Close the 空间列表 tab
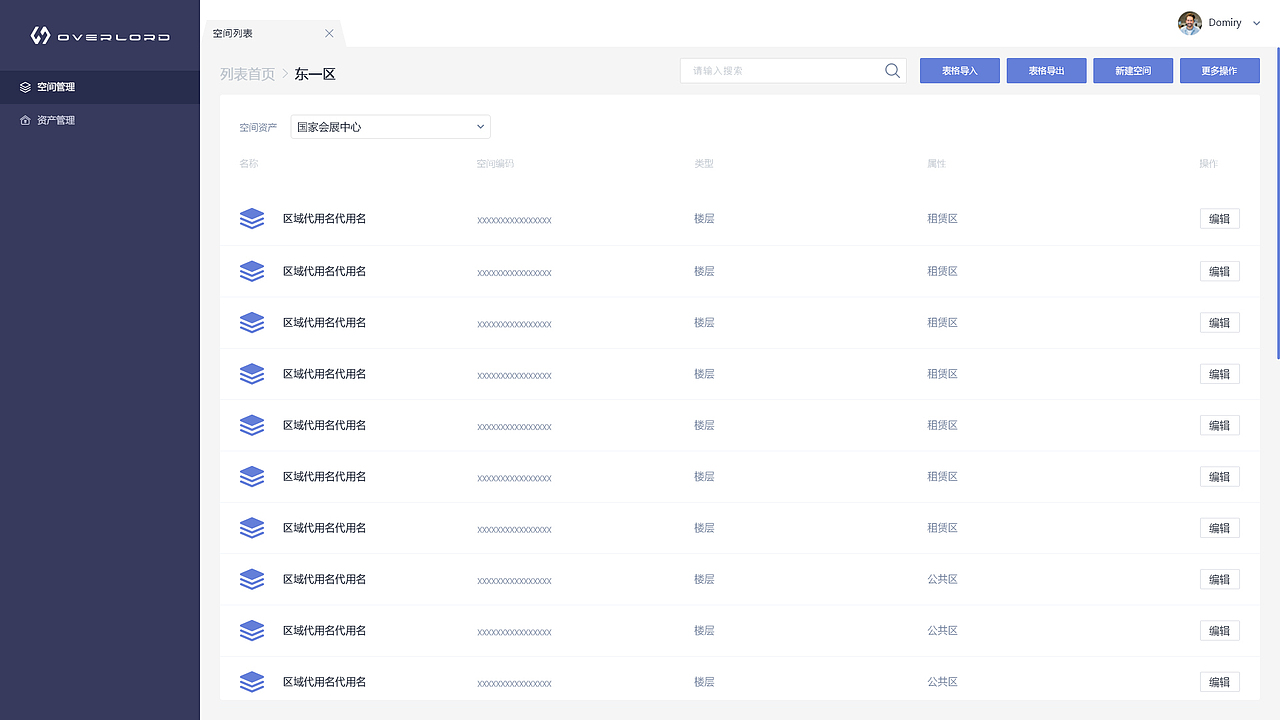The width and height of the screenshot is (1280, 720). point(329,34)
